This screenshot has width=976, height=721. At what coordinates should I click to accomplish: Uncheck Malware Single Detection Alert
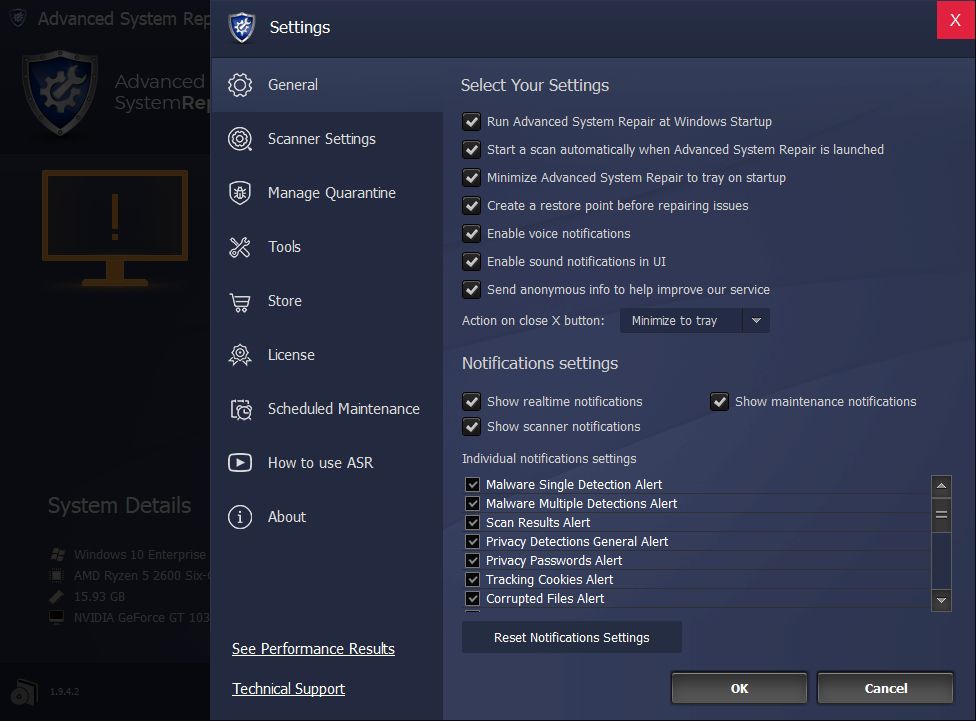tap(472, 484)
